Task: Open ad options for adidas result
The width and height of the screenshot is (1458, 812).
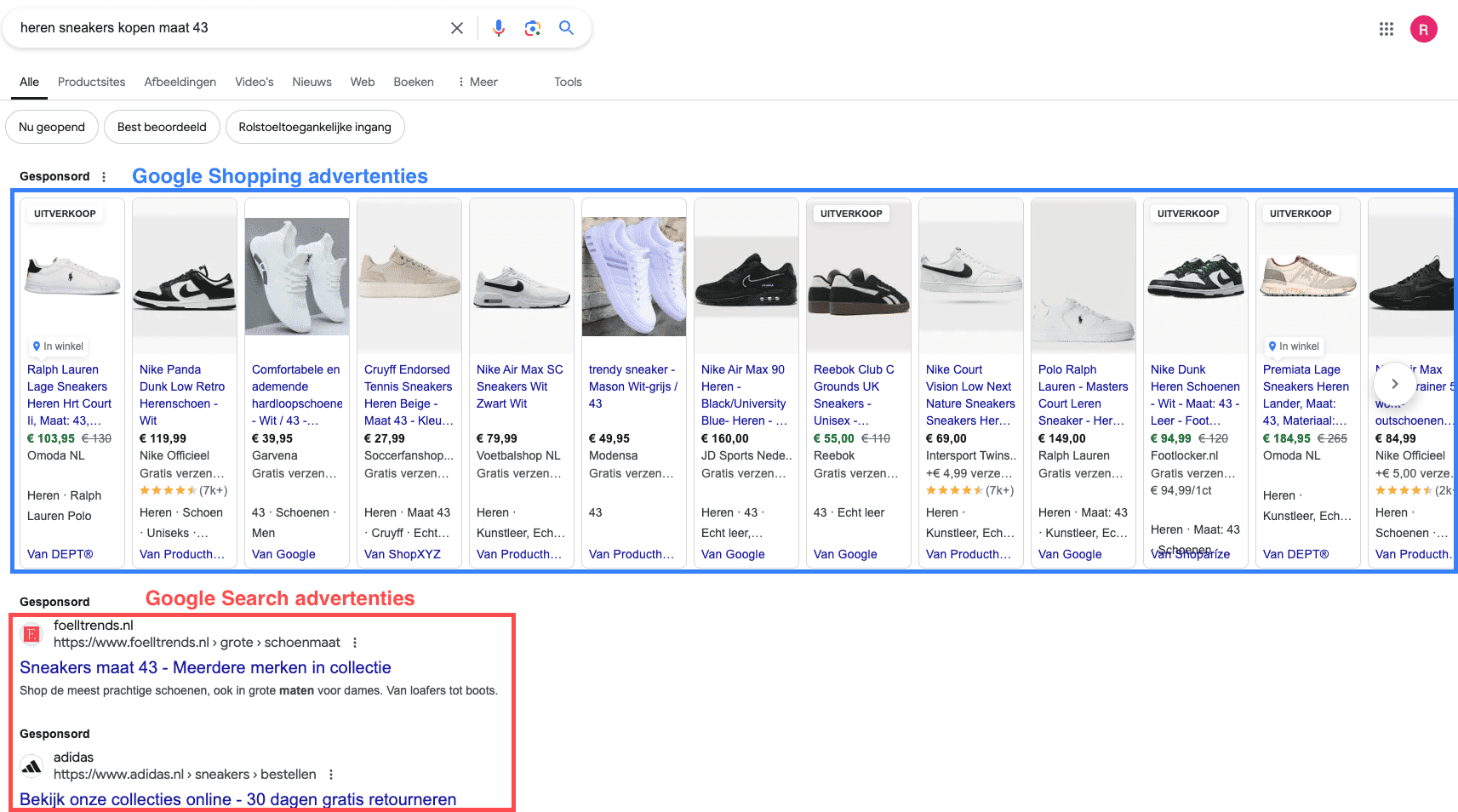Action: (x=331, y=775)
